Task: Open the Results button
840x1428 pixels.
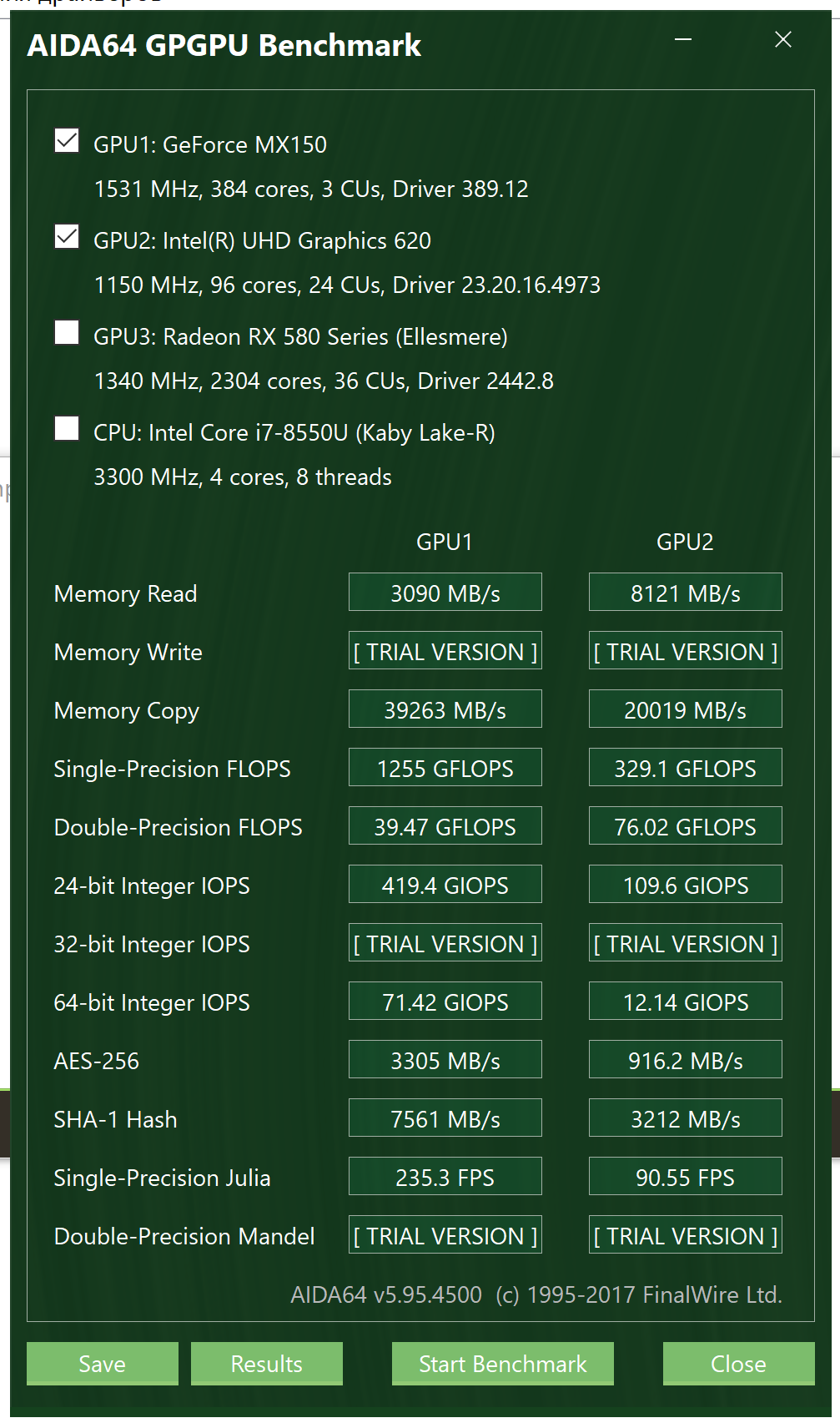Action: click(267, 1364)
